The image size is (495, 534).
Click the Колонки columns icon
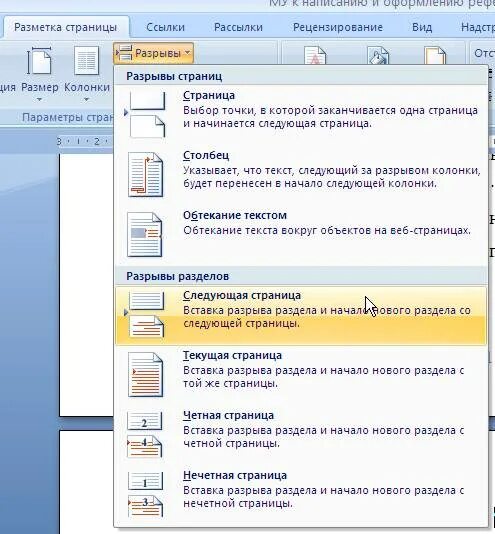tap(87, 62)
